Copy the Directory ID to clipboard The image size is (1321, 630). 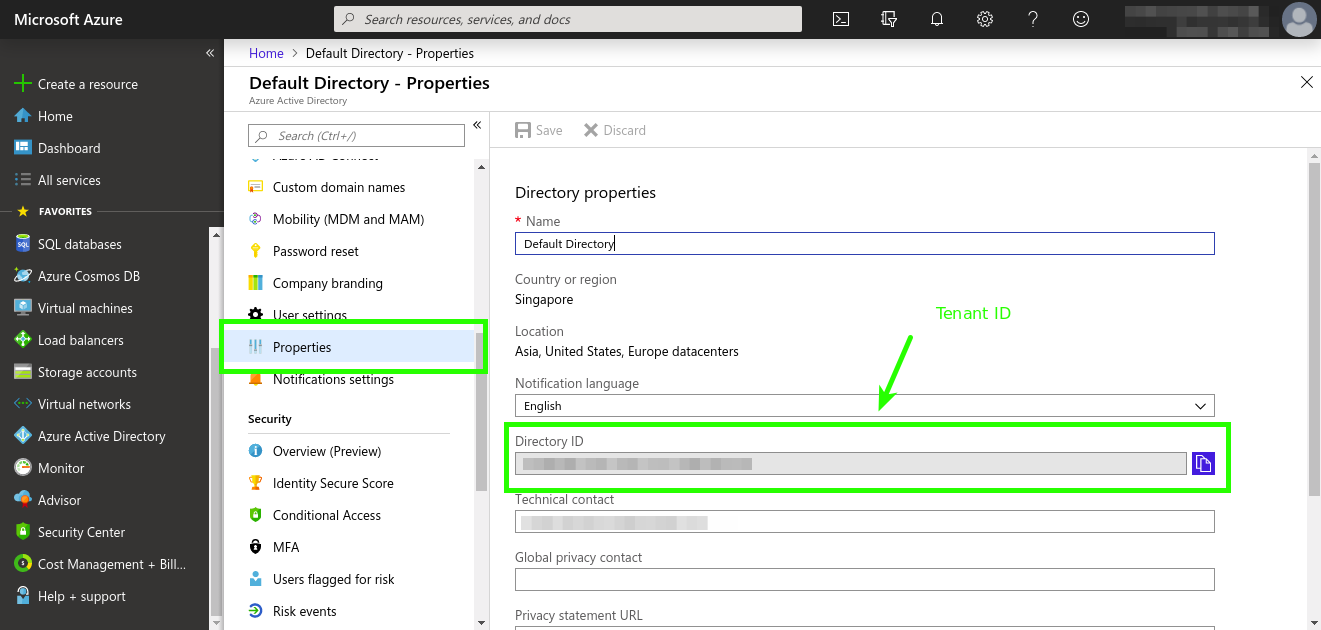point(1203,463)
